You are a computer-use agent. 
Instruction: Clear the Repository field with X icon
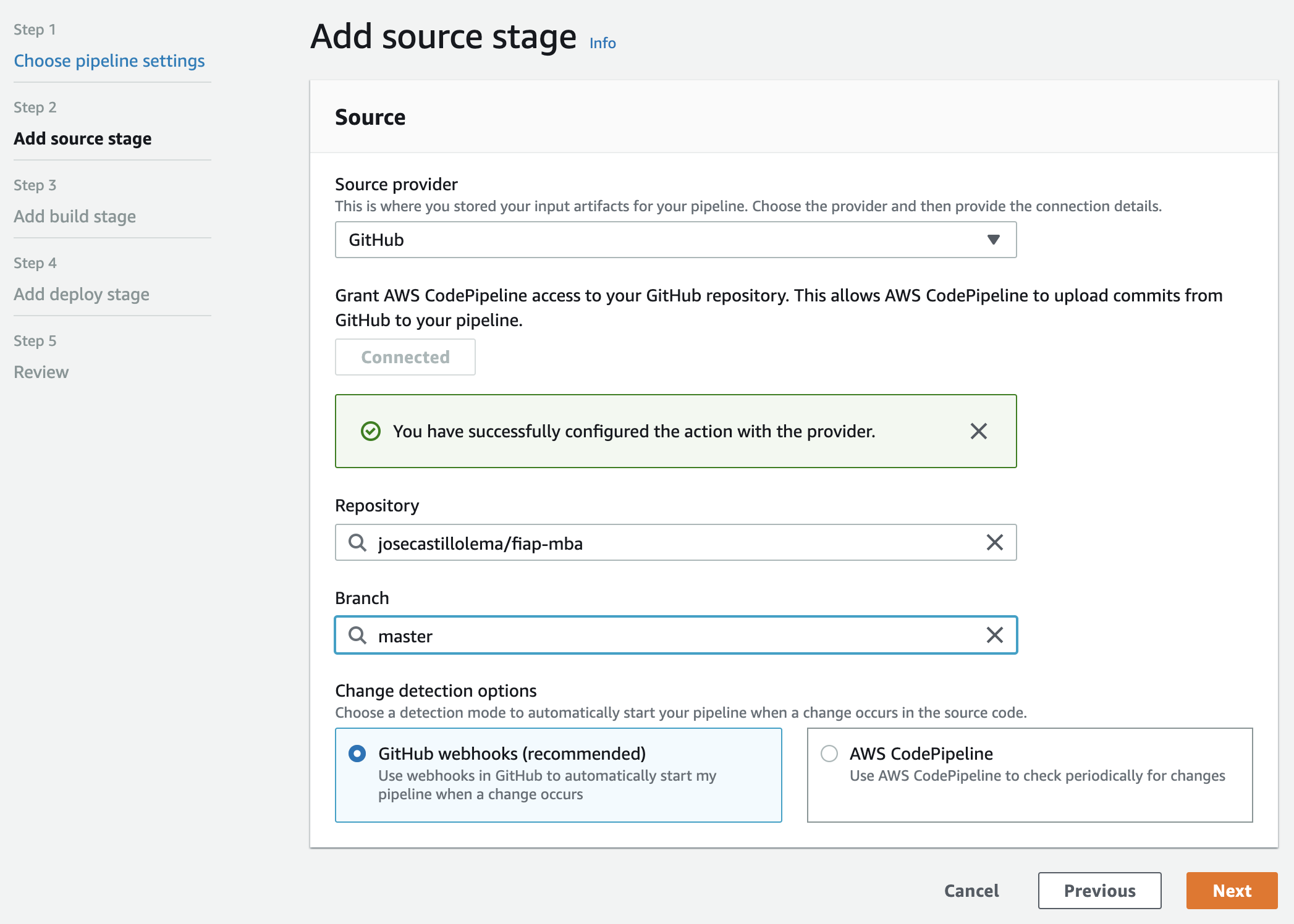994,543
